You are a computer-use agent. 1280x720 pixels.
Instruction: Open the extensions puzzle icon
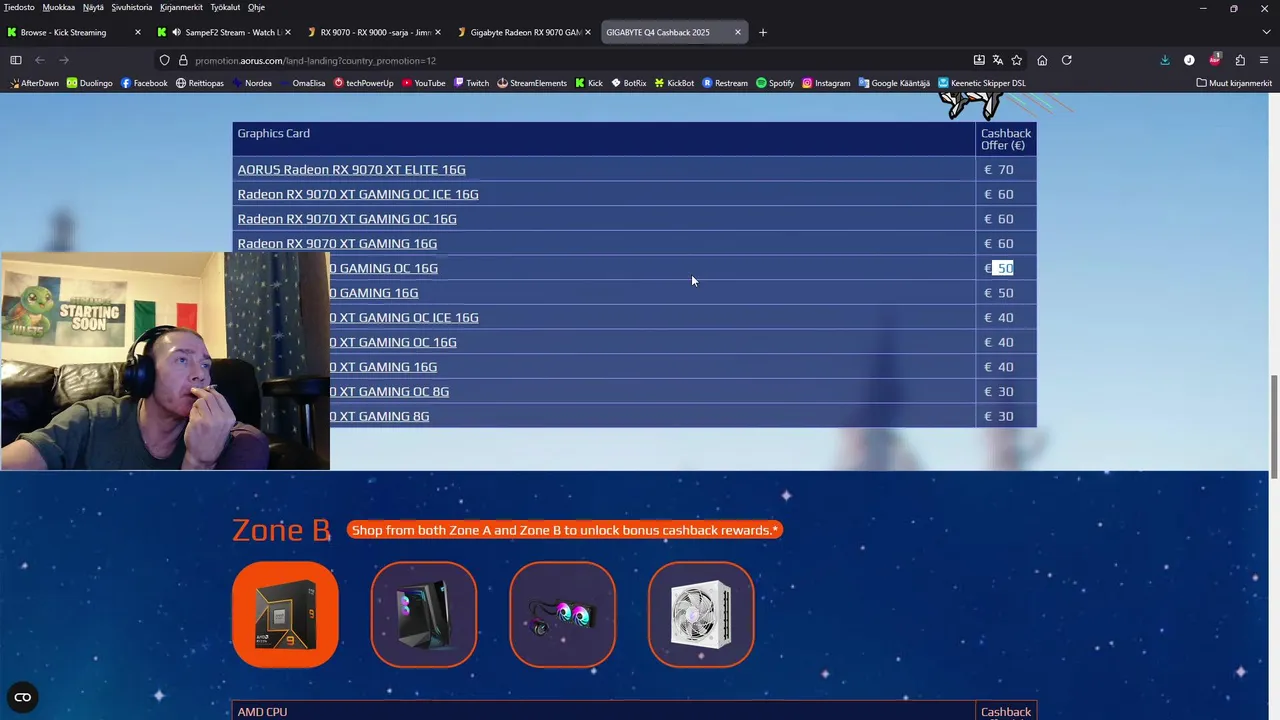coord(1240,60)
